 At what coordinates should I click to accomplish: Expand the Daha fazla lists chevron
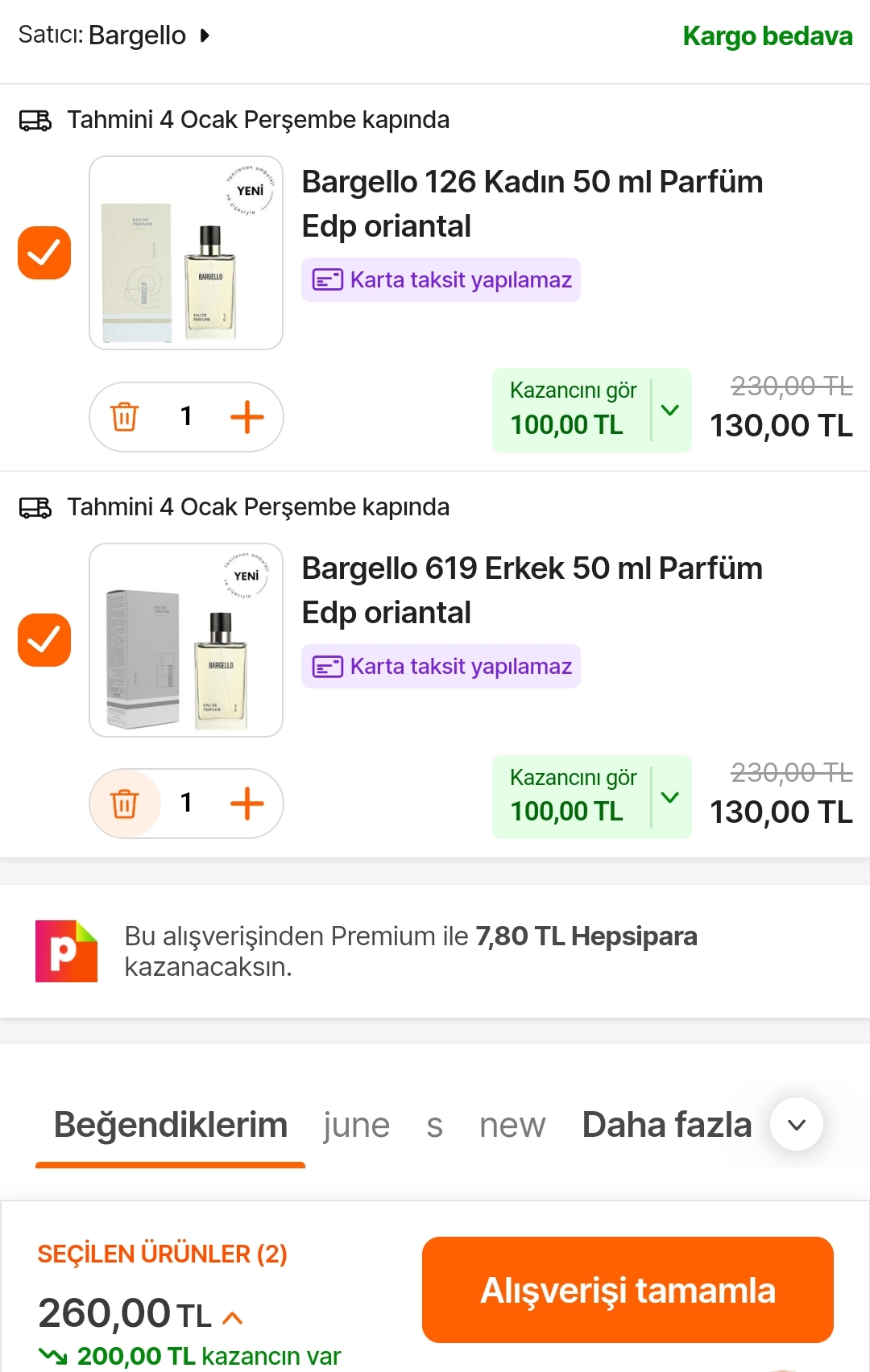(797, 1125)
